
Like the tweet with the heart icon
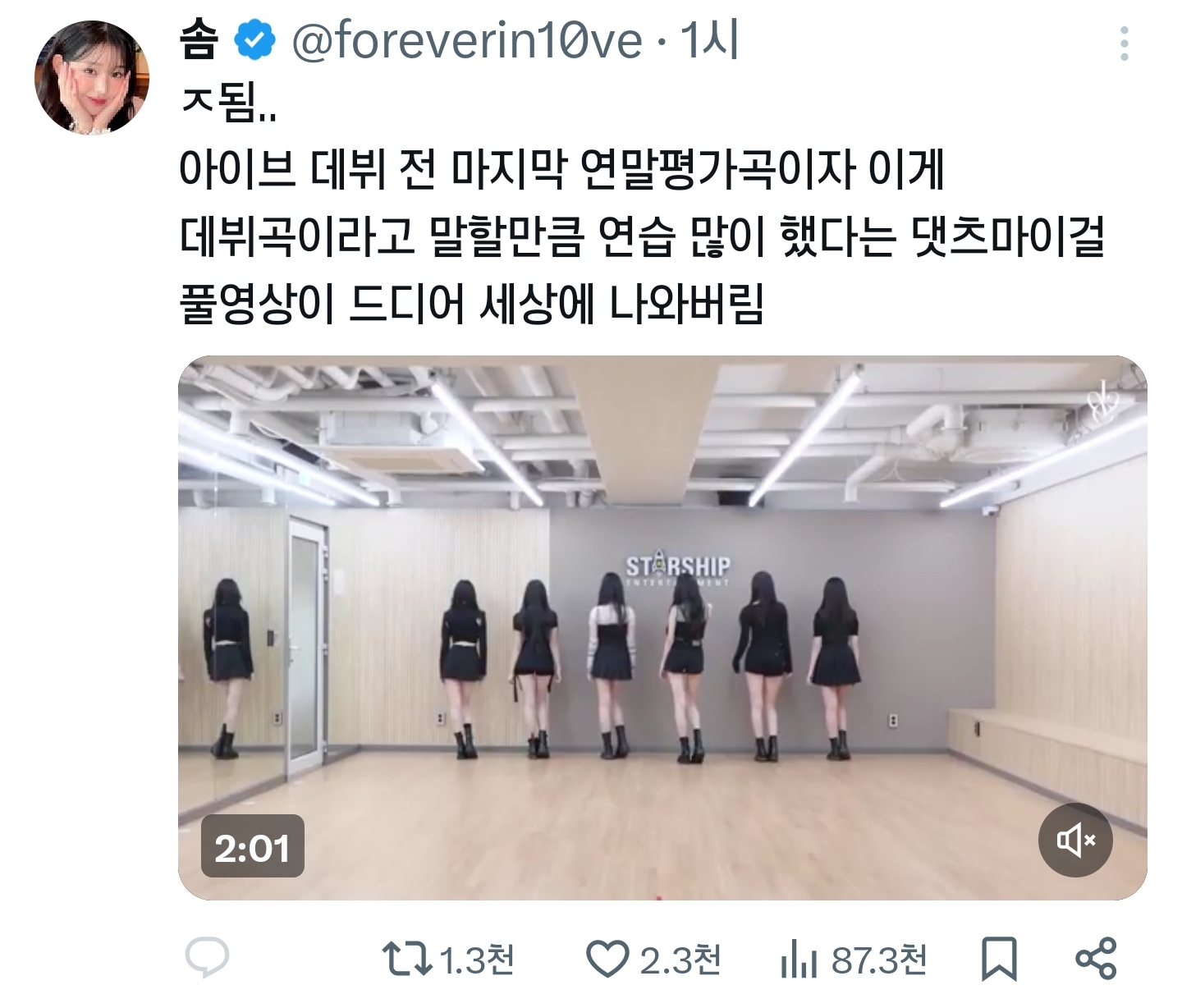607,959
